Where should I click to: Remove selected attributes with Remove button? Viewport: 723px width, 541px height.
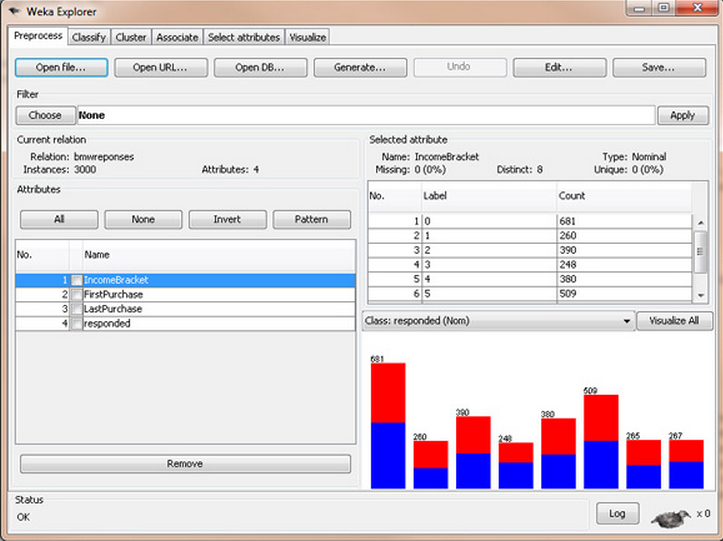pyautogui.click(x=185, y=464)
